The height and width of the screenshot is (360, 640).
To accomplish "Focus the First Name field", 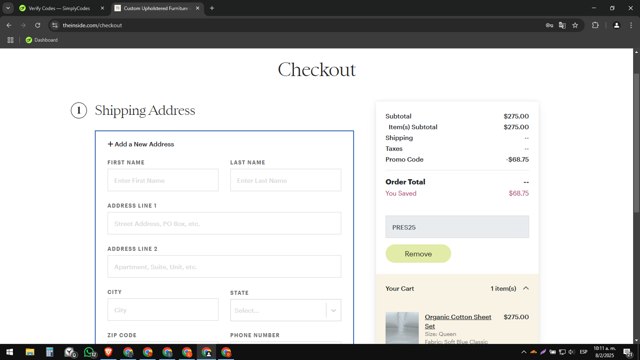I will tap(163, 180).
